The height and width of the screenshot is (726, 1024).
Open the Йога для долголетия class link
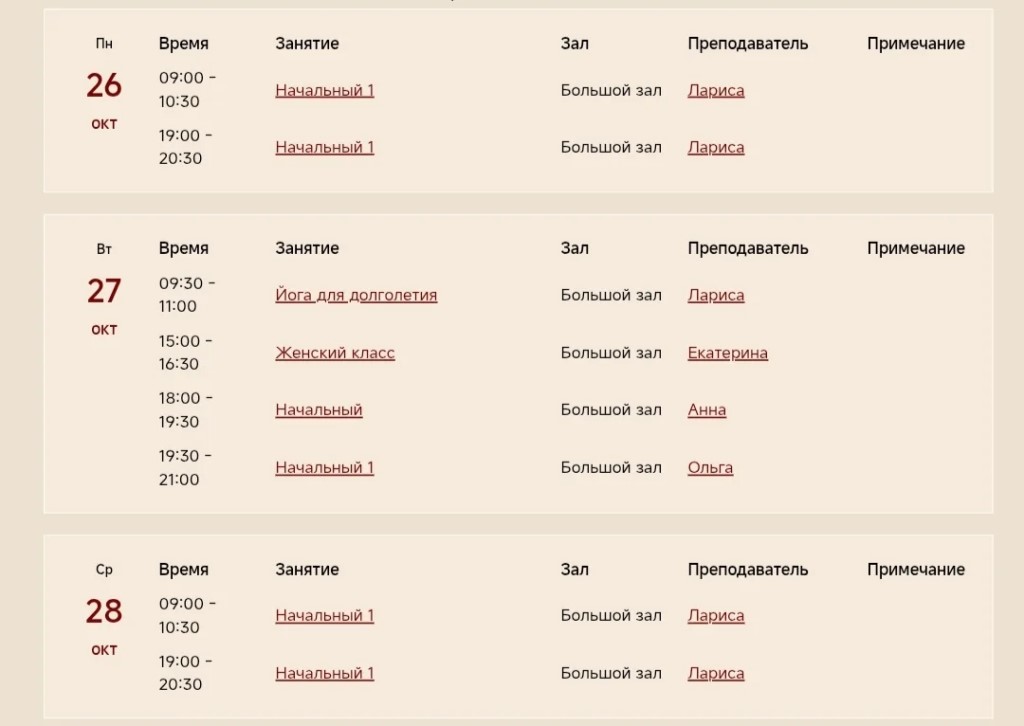(x=356, y=295)
